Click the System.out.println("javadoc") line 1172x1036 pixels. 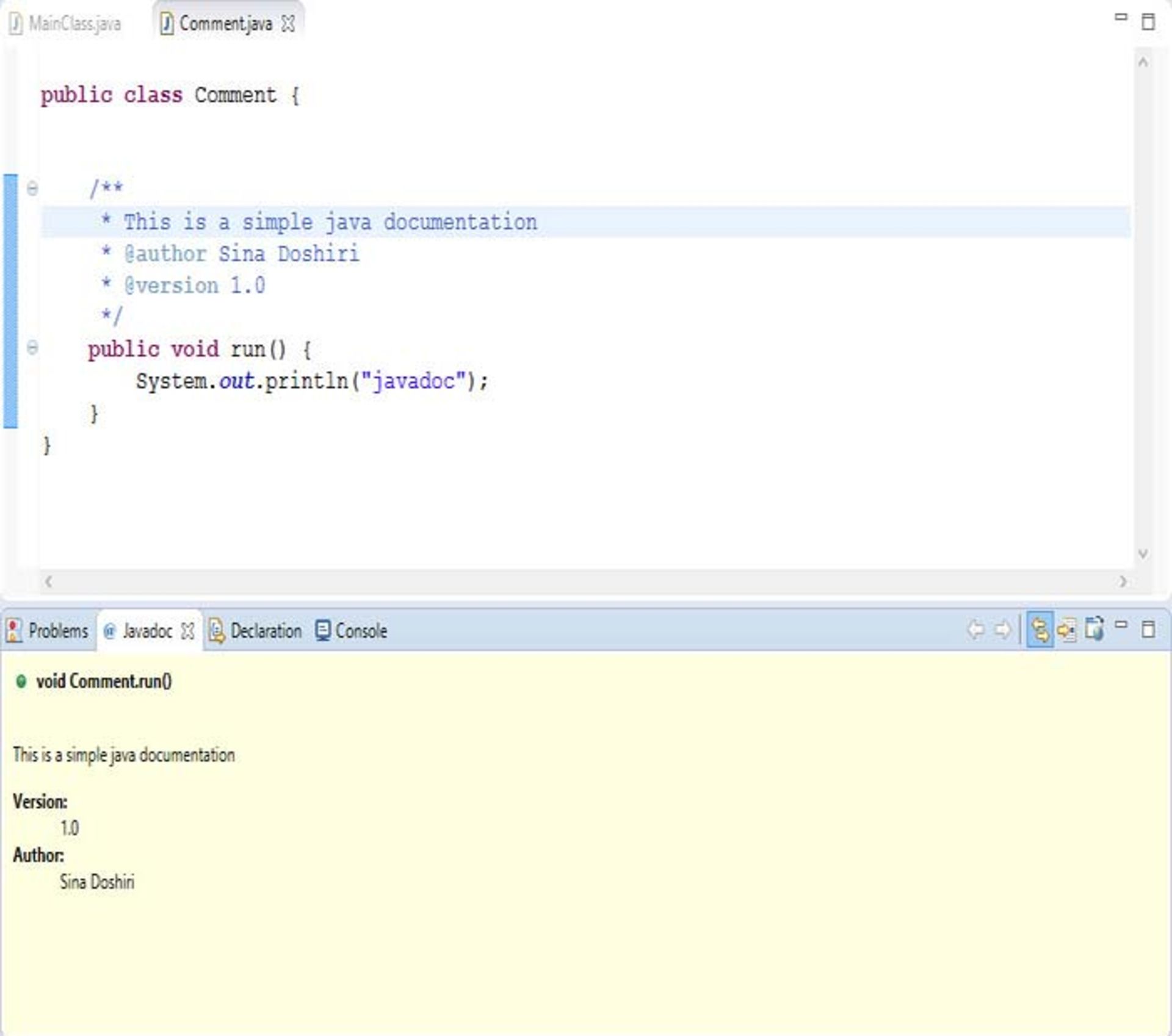(313, 381)
